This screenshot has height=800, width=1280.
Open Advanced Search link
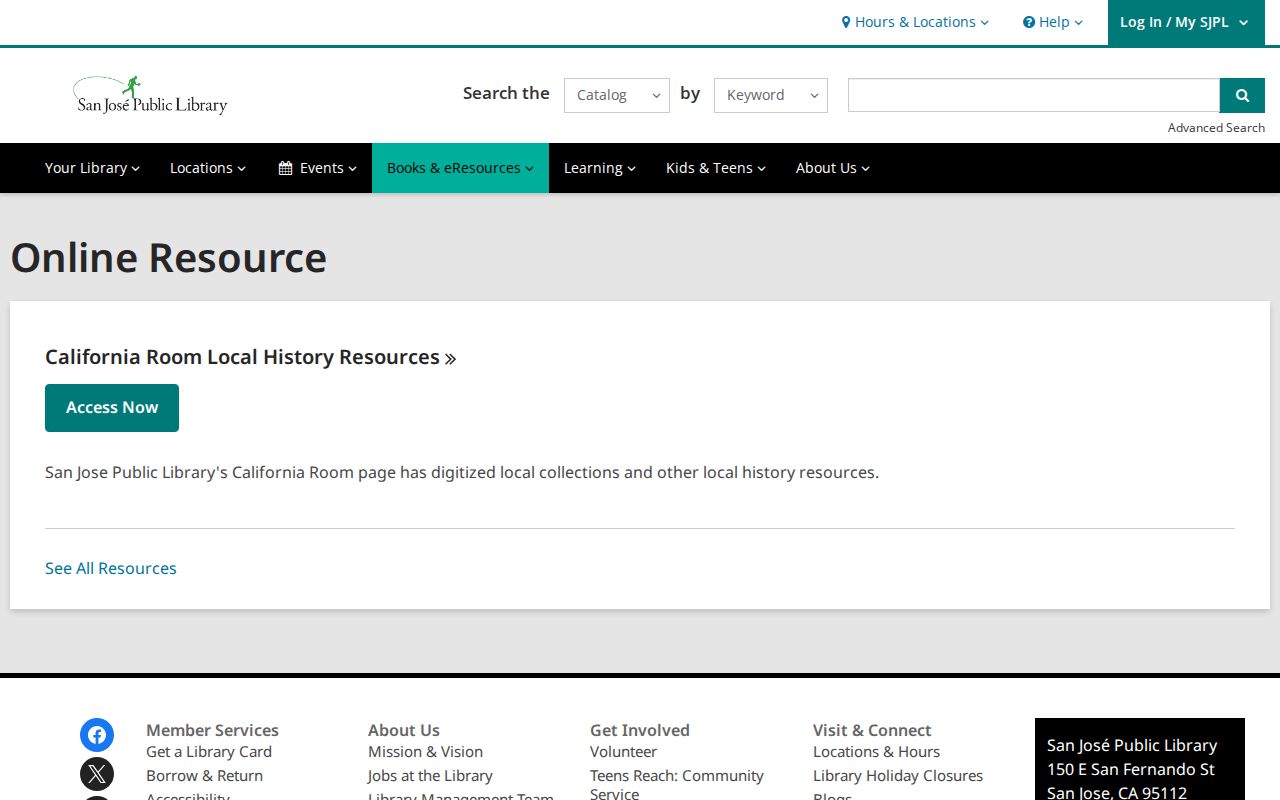pos(1216,128)
